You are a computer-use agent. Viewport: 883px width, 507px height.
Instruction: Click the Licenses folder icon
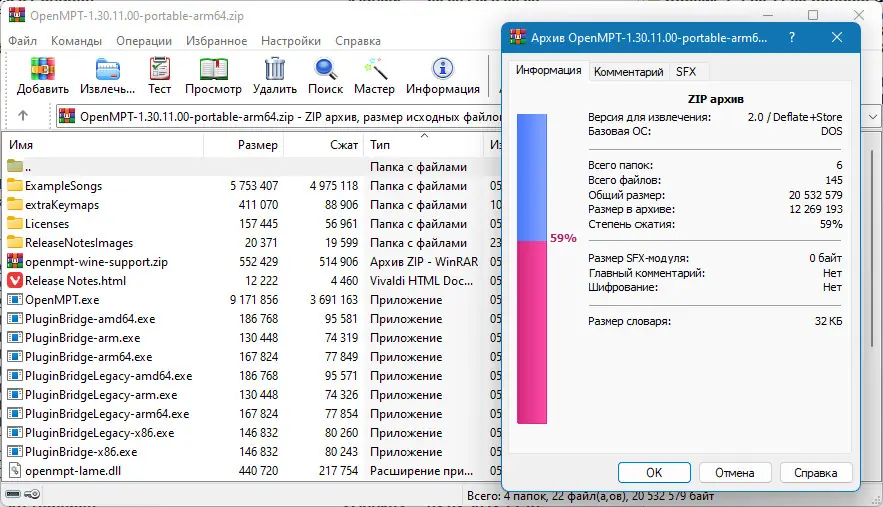(x=15, y=224)
